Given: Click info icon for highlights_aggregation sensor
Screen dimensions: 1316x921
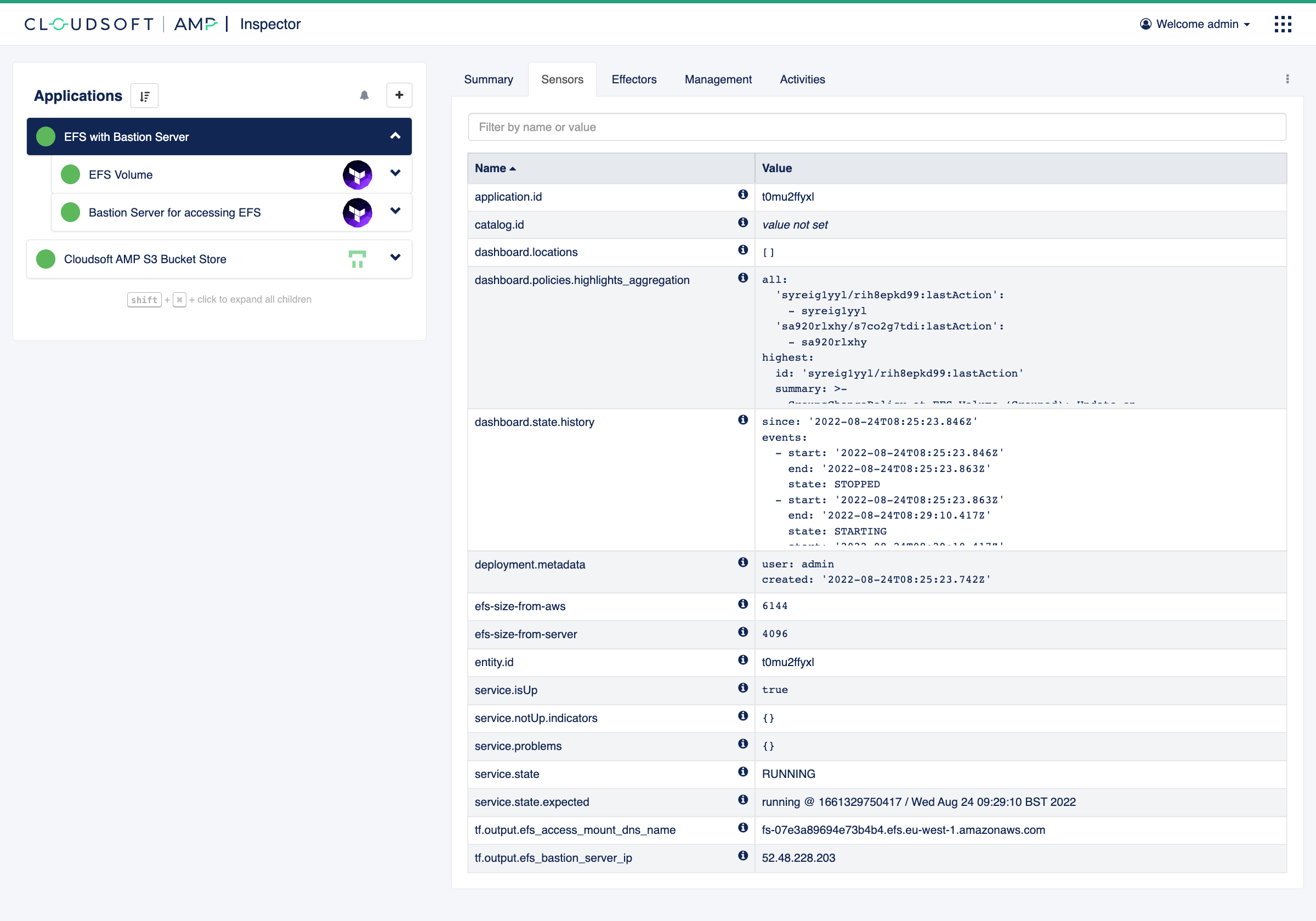Looking at the screenshot, I should 743,278.
